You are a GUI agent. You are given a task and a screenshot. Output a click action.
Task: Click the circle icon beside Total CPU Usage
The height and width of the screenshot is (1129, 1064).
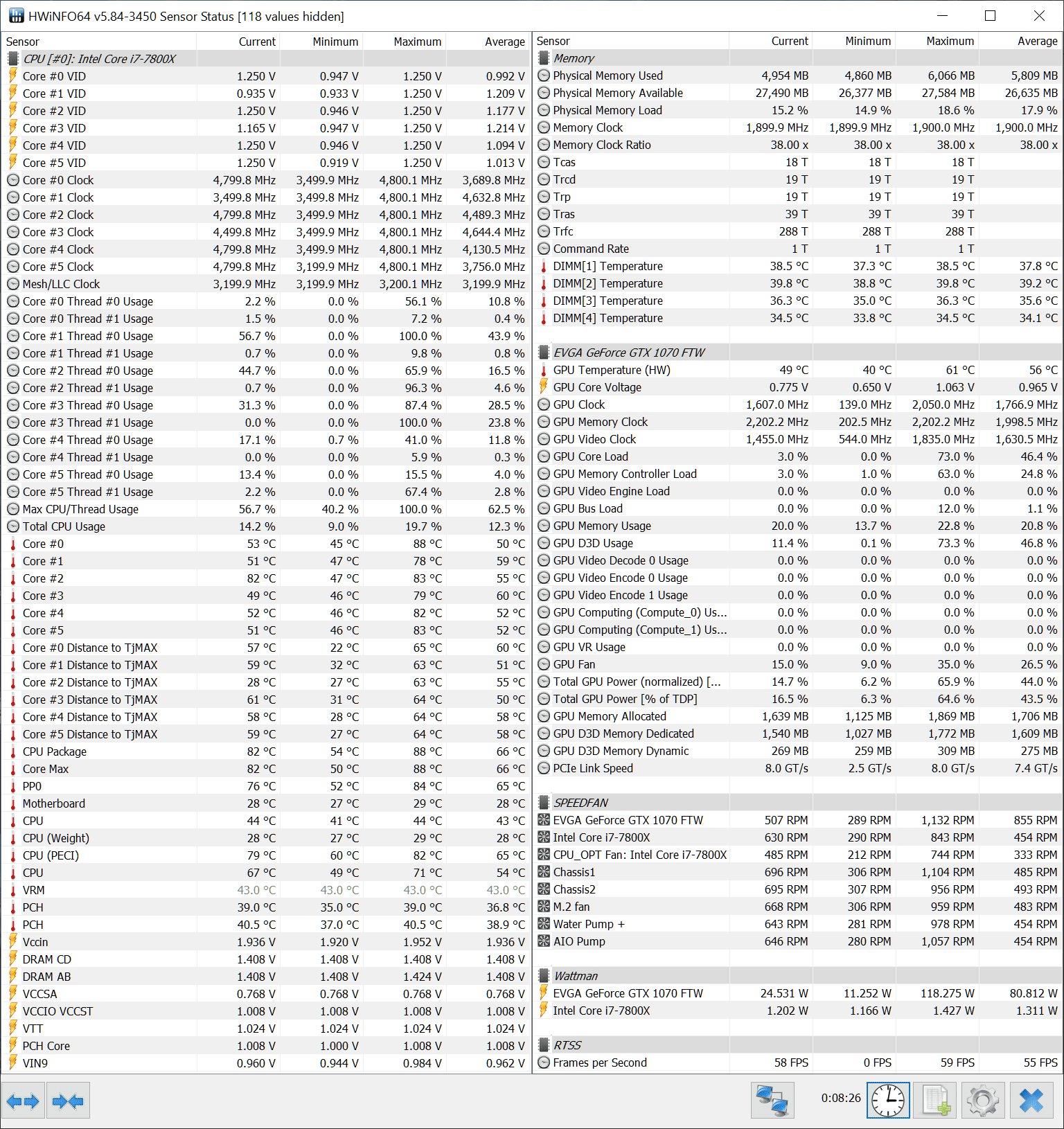point(13,526)
